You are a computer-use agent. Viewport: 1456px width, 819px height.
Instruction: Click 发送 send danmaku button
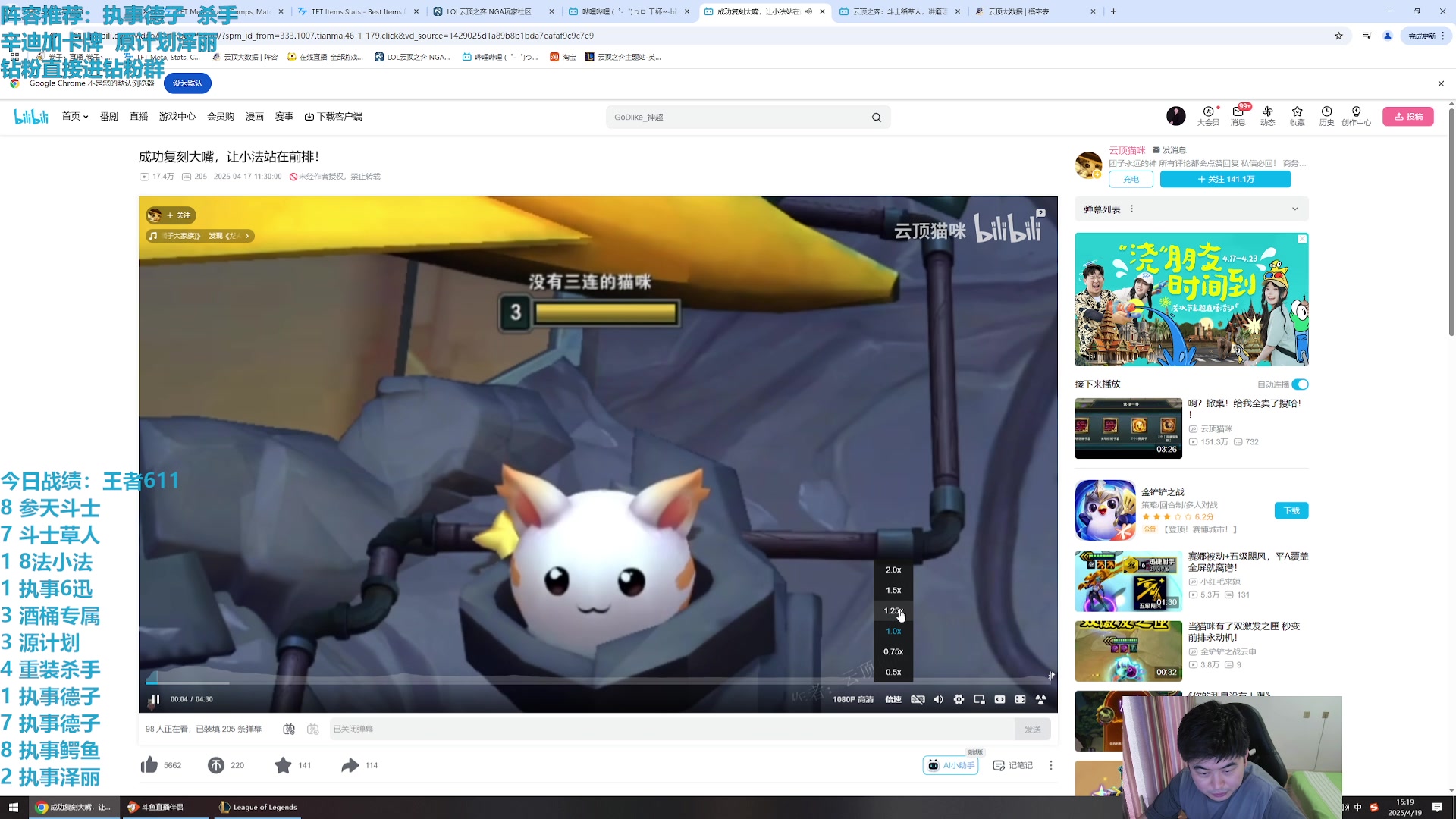tap(1033, 729)
